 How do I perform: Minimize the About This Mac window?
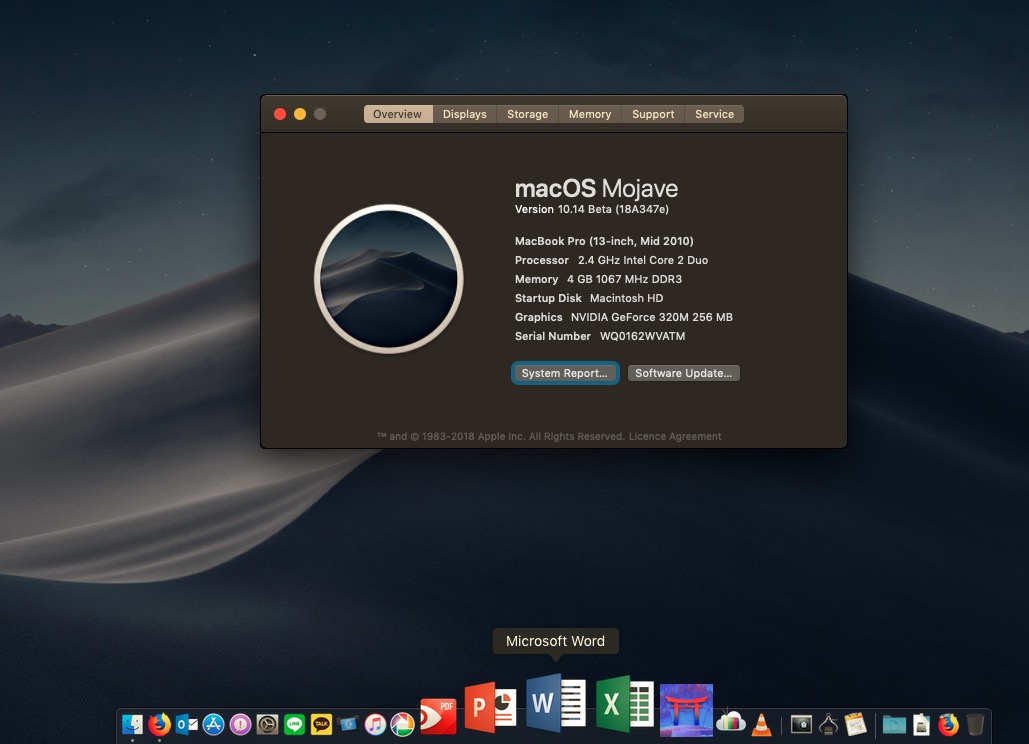pos(300,114)
